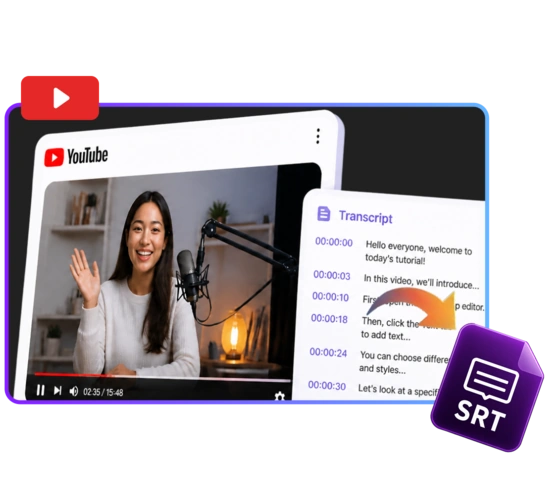
Task: Jump to timestamp 00:00:10
Action: [330, 297]
